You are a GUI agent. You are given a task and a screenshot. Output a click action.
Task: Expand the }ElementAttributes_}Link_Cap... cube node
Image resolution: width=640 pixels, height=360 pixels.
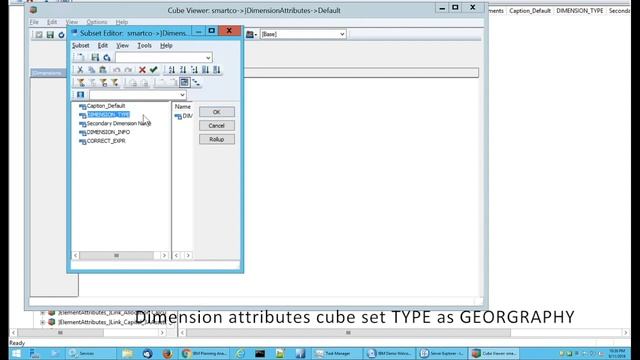[42, 322]
